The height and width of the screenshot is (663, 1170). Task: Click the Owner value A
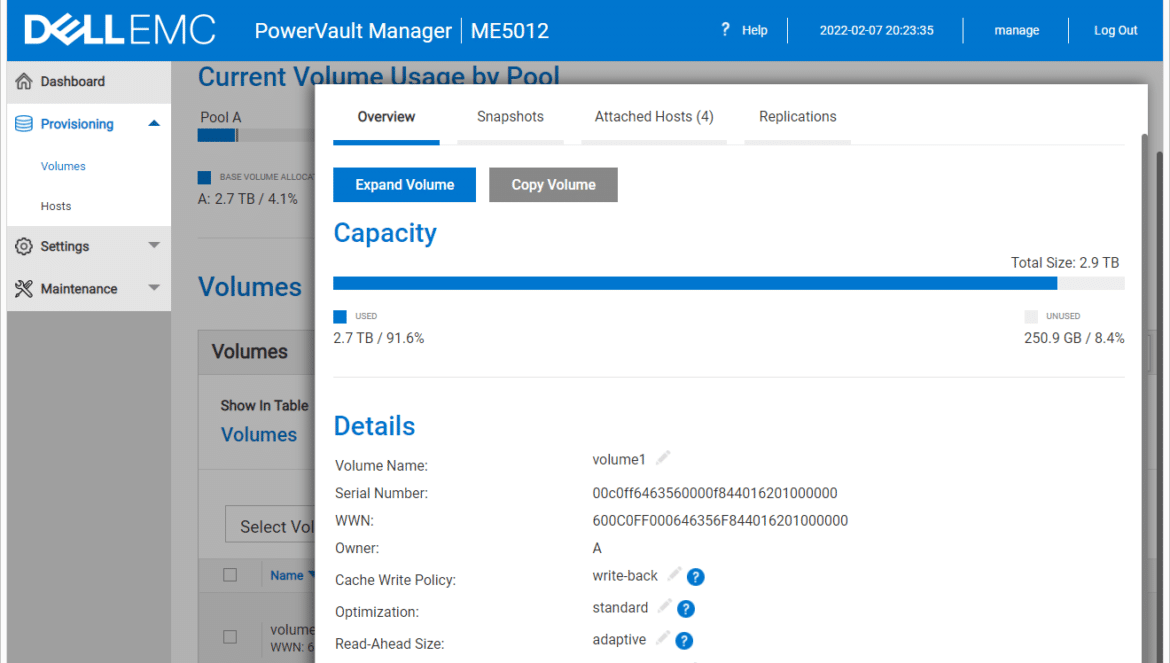pos(597,548)
